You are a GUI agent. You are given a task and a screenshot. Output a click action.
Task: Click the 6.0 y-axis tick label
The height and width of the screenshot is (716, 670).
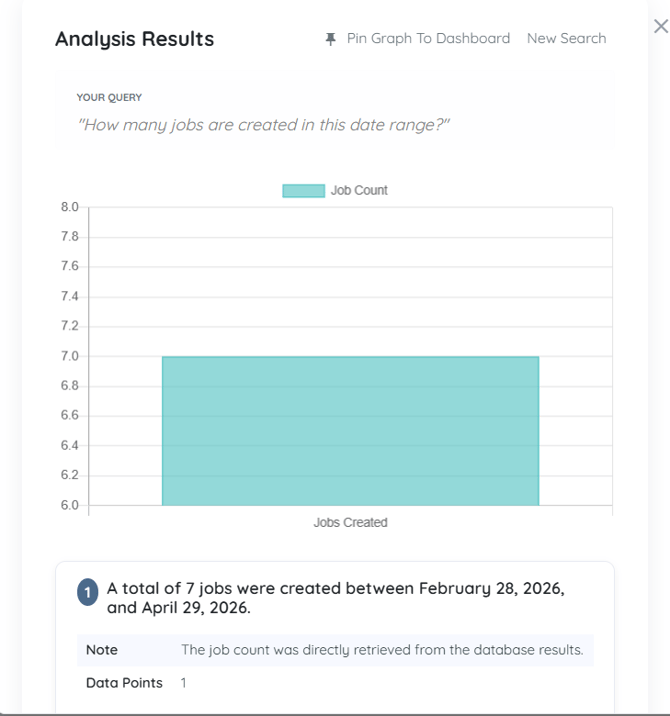pyautogui.click(x=69, y=505)
